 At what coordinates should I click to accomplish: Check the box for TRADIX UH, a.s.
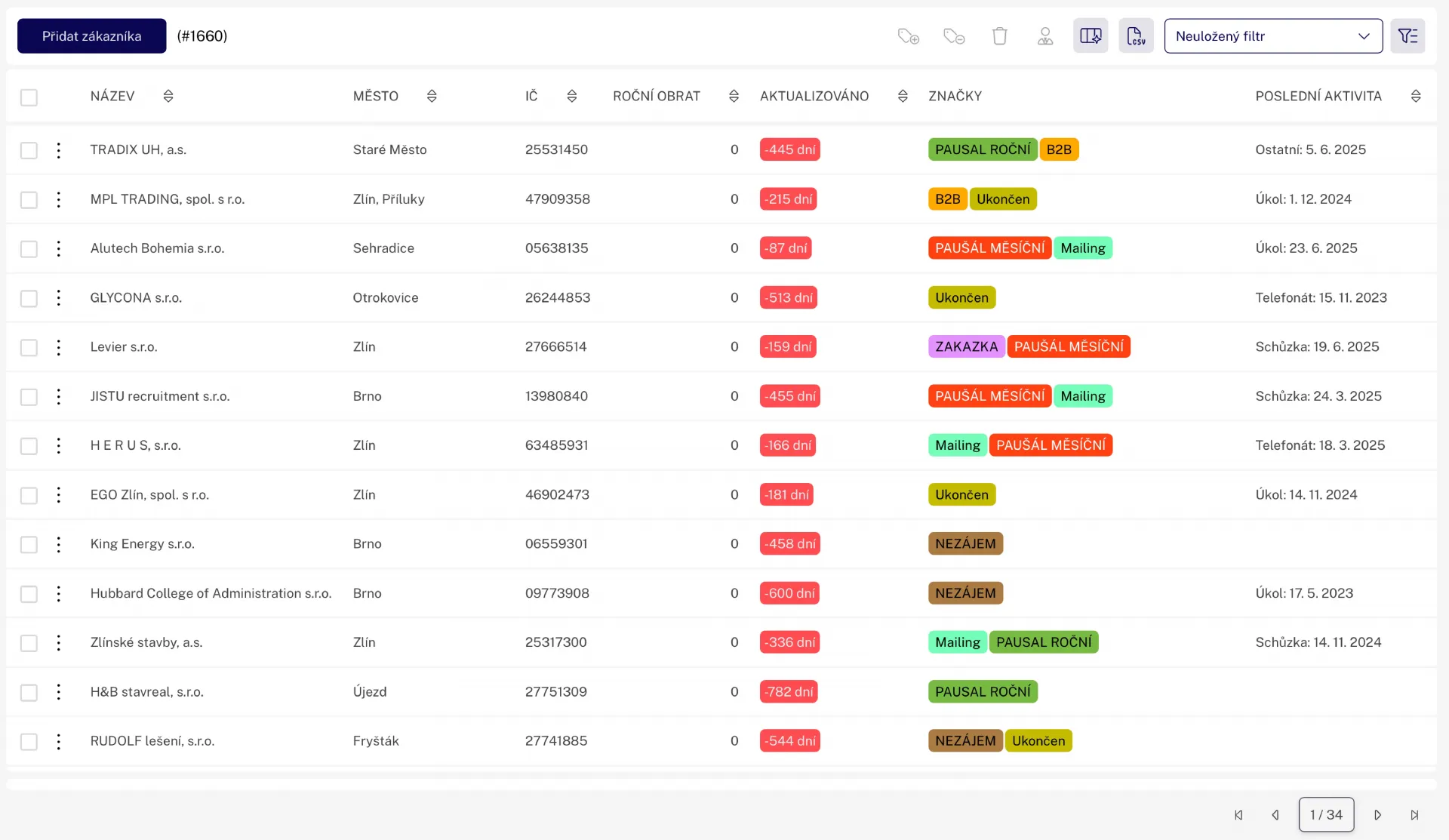[x=29, y=150]
